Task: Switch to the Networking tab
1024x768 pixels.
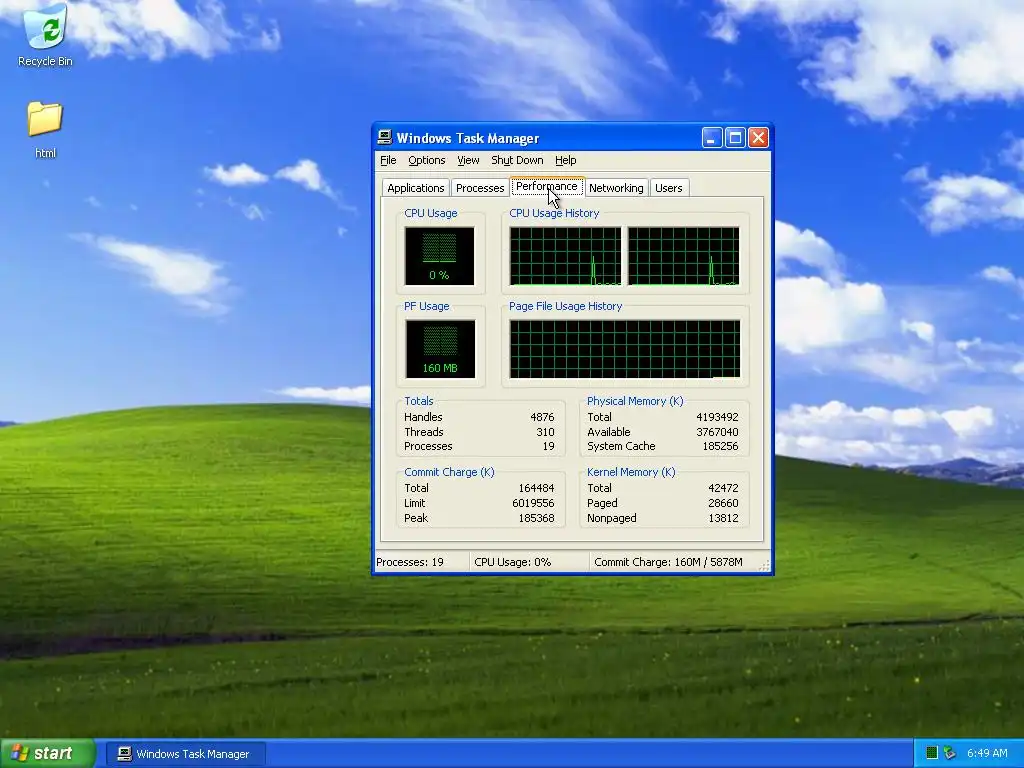Action: tap(616, 188)
